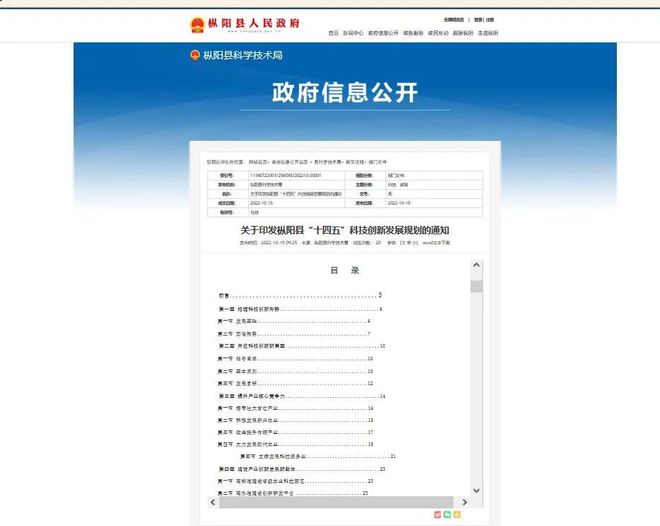
Task: Click the 登录 login link
Action: pyautogui.click(x=479, y=20)
